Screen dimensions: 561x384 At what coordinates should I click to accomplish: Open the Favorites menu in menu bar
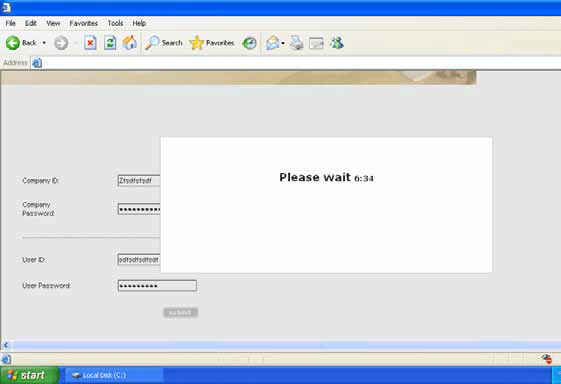pyautogui.click(x=84, y=23)
